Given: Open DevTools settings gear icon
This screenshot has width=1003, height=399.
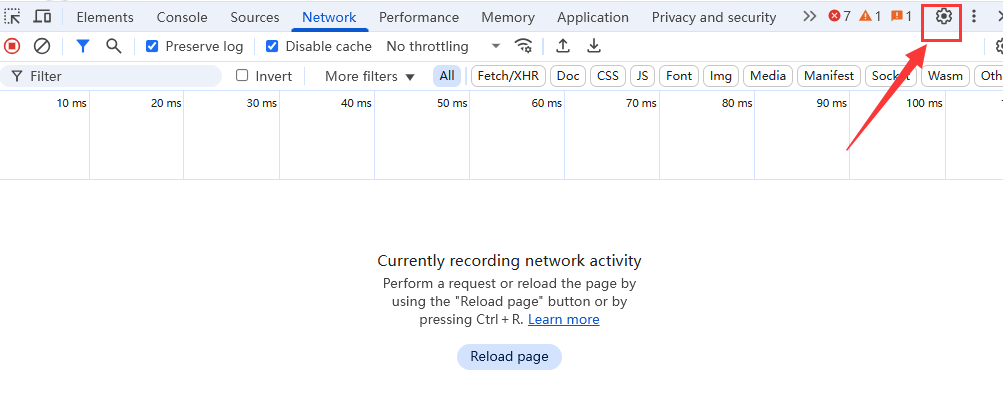Looking at the screenshot, I should point(944,17).
